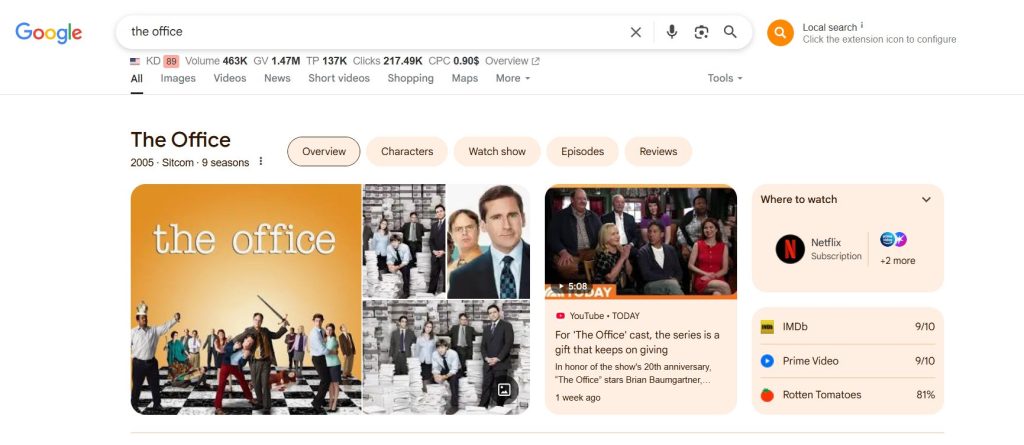
Task: Open more options next to 9 seasons
Action: click(x=262, y=162)
